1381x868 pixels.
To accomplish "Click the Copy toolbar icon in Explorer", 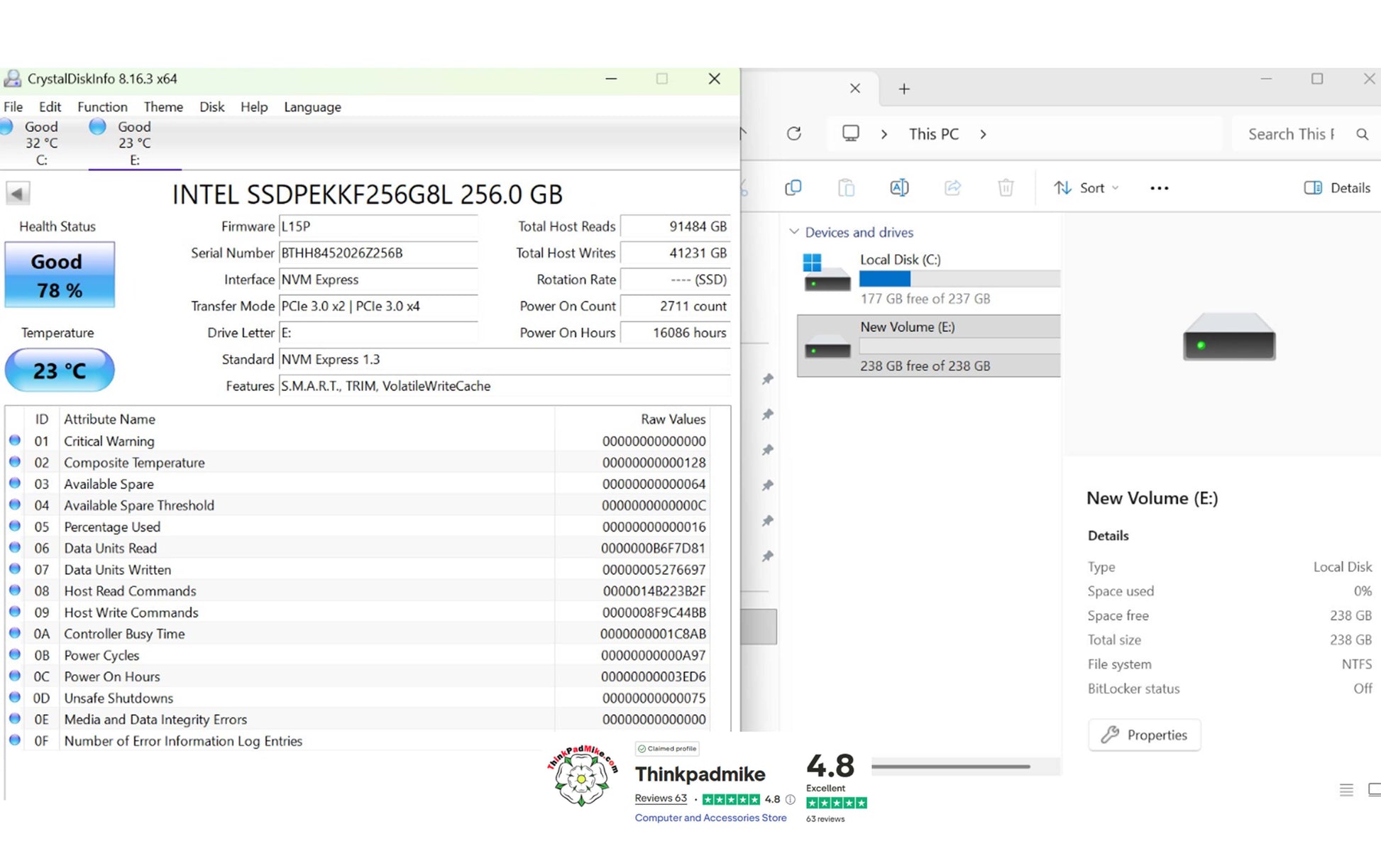I will point(793,188).
